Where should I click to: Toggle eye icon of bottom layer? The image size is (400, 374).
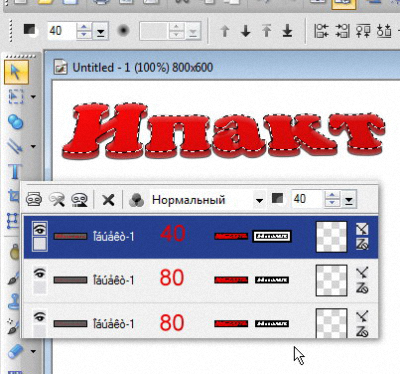(40, 317)
